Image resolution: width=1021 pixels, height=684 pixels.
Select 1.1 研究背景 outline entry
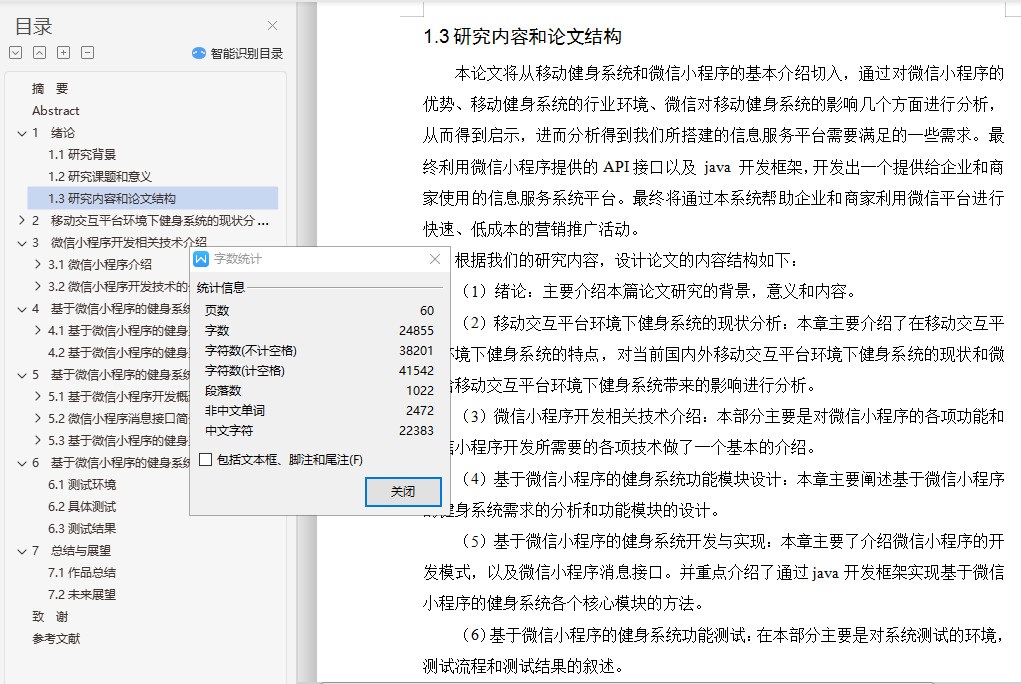click(82, 154)
